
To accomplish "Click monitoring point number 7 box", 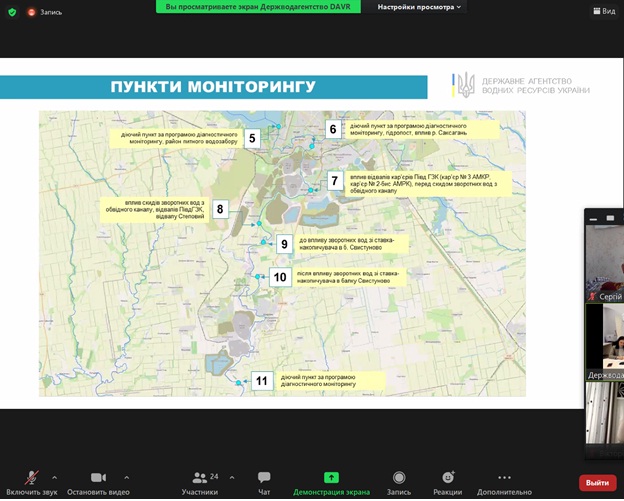I will click(335, 181).
